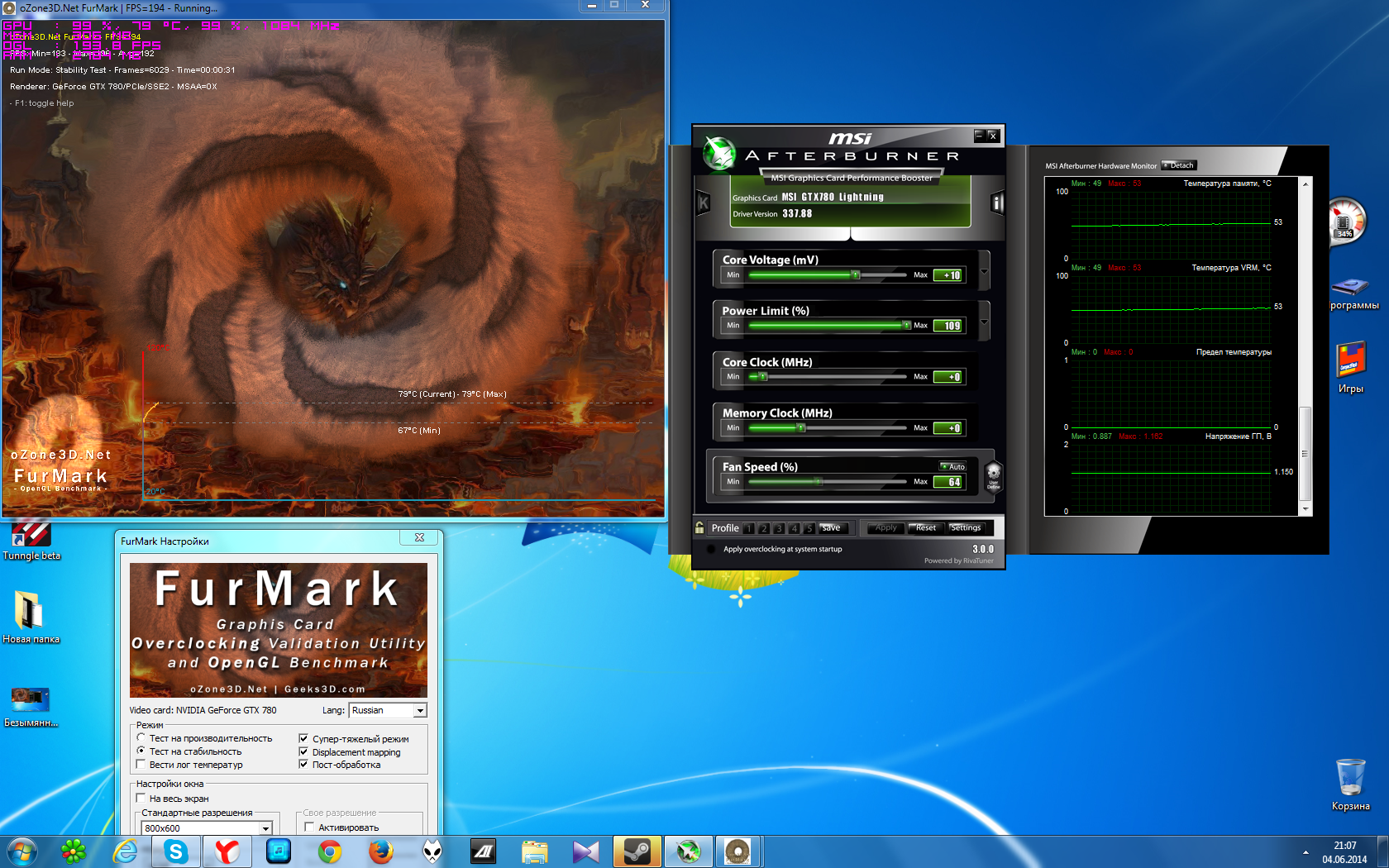Open the taskbar clock showing 21:07
Viewport: 1389px width, 868px height.
tap(1344, 852)
